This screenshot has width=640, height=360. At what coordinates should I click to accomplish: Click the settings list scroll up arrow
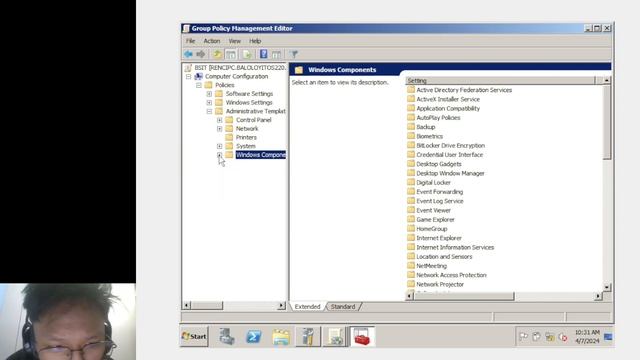tap(607, 80)
